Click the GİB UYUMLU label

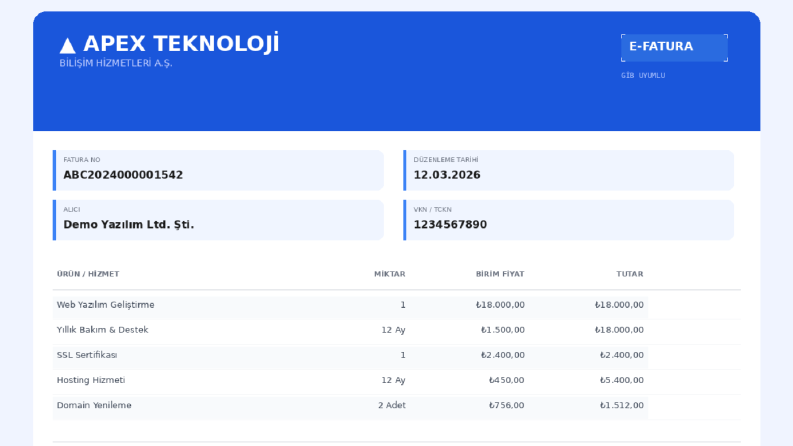[x=643, y=75]
